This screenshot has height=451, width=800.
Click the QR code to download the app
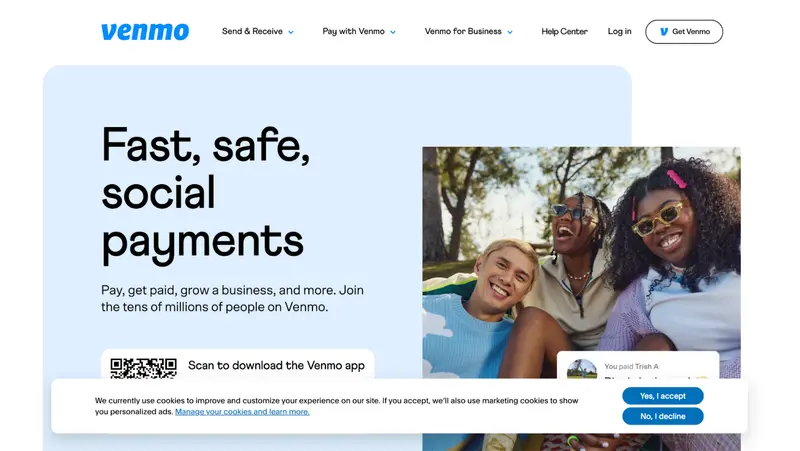(143, 368)
